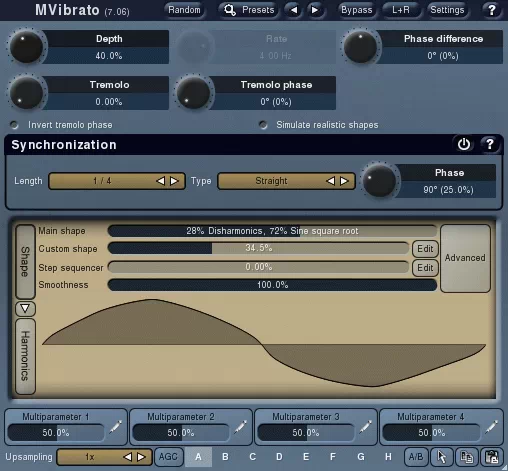Toggle A/B comparison button
This screenshot has width=508, height=471.
click(x=416, y=457)
